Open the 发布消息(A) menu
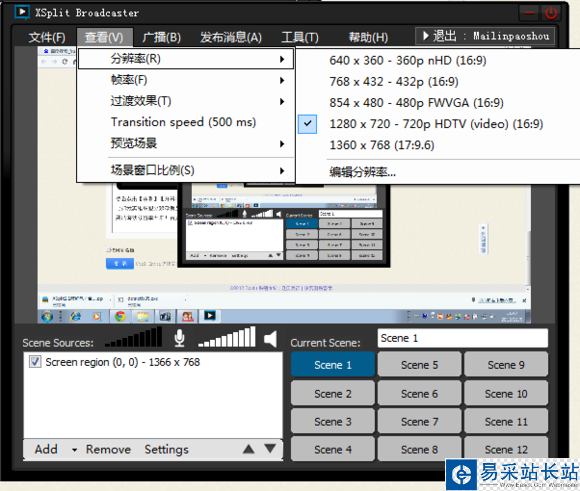This screenshot has height=491, width=580. click(231, 37)
